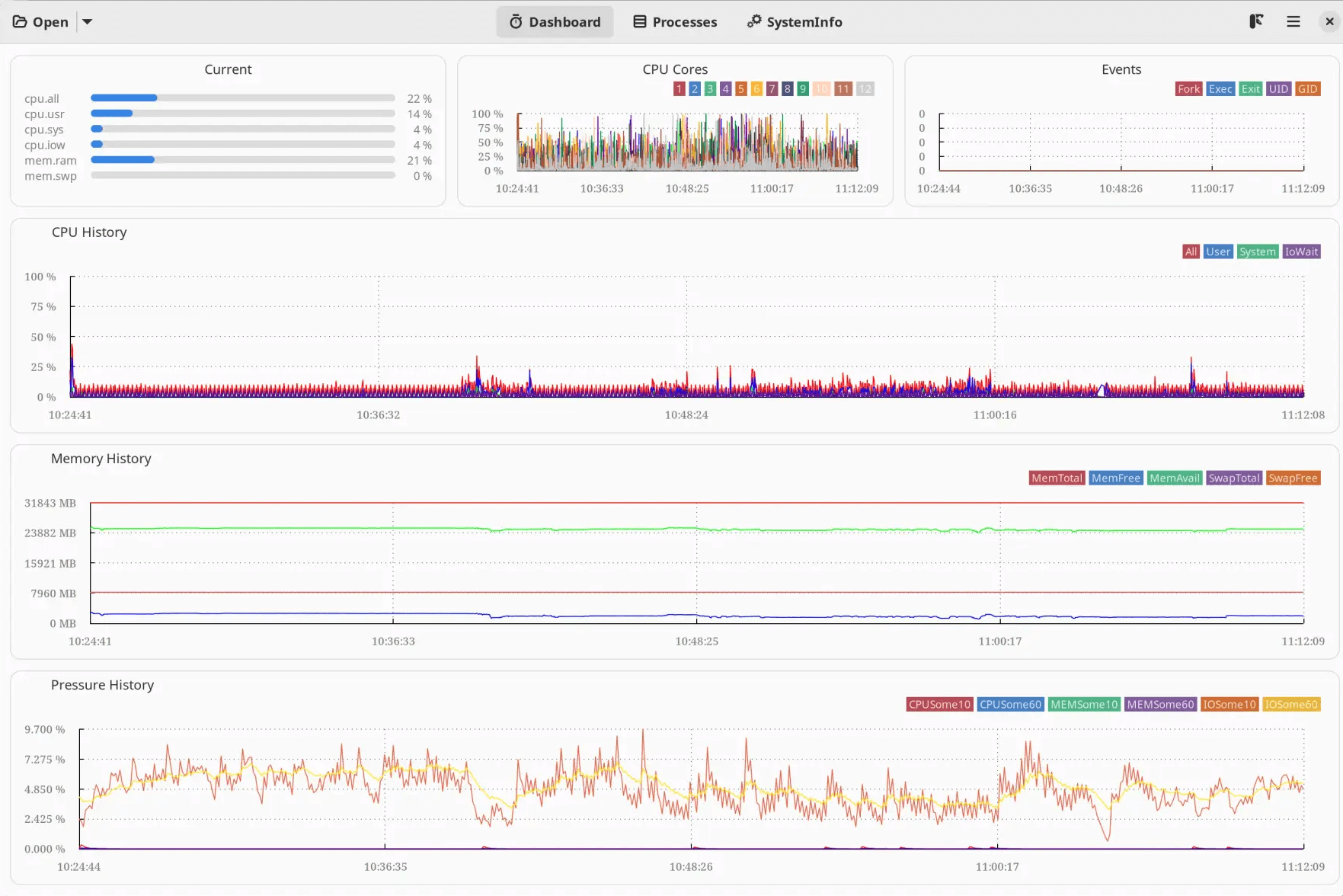
Task: Toggle the IoWait series in CPU History
Action: 1302,252
